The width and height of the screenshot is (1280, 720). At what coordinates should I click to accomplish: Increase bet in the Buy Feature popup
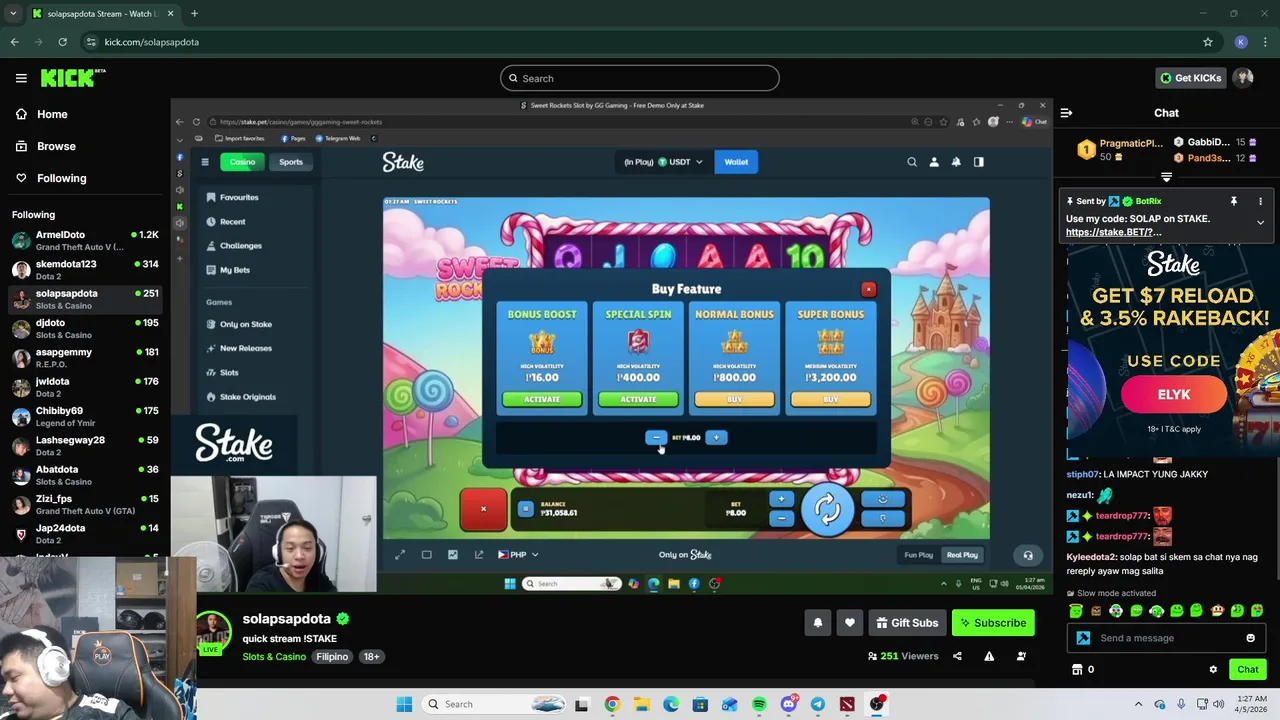[x=716, y=437]
